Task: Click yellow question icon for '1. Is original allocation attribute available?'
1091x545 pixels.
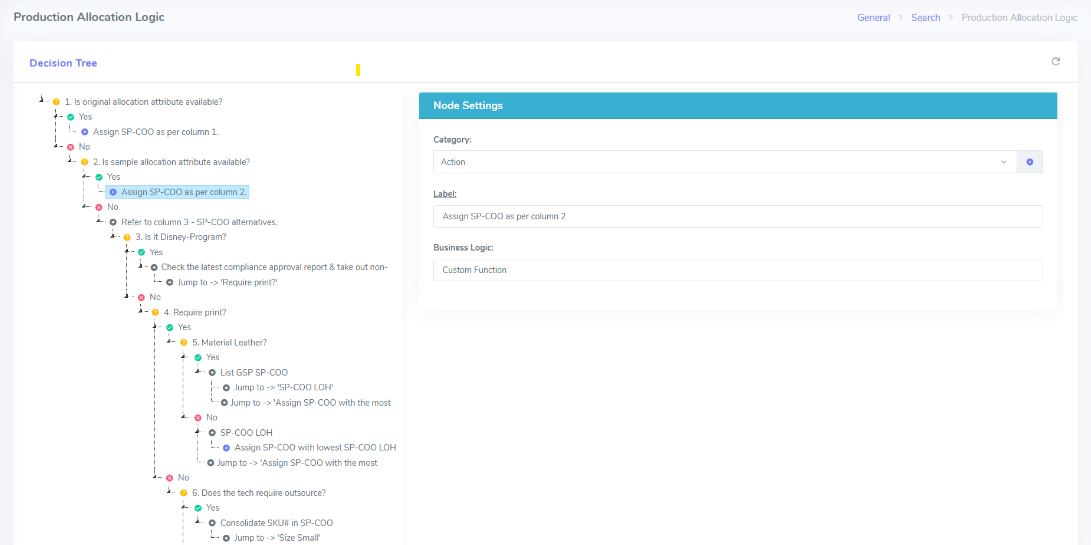Action: click(56, 102)
